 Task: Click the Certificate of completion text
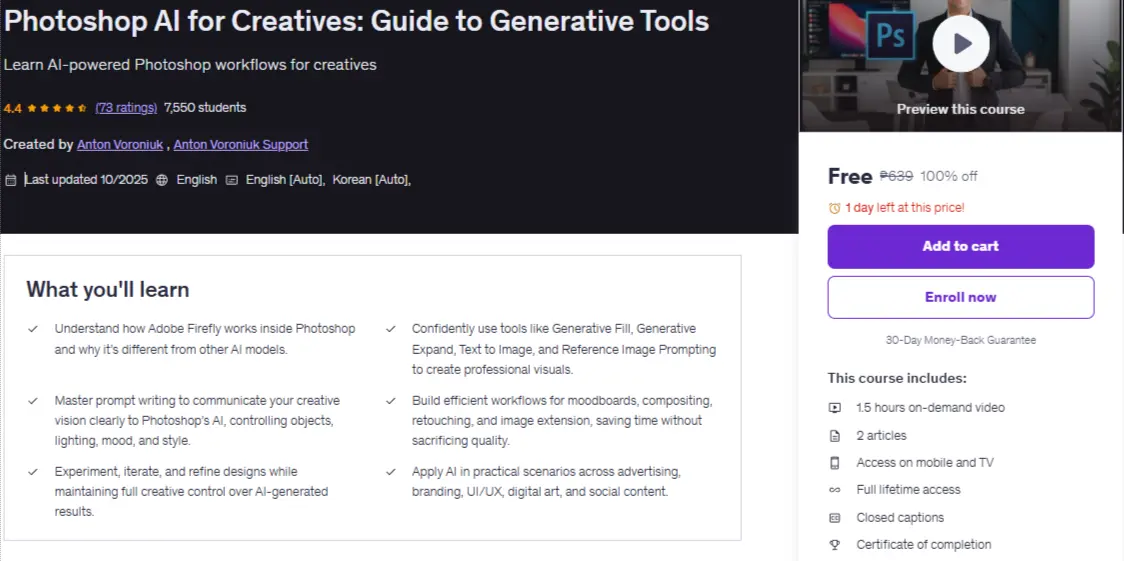[923, 545]
